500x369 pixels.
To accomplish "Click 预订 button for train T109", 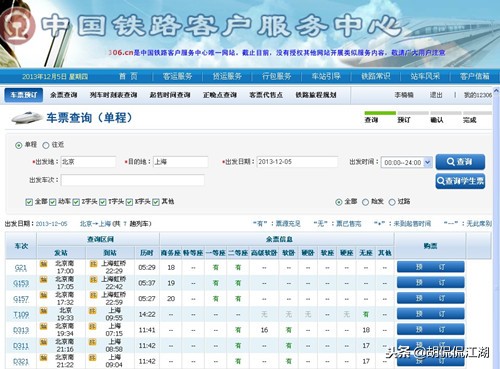I will (x=430, y=314).
